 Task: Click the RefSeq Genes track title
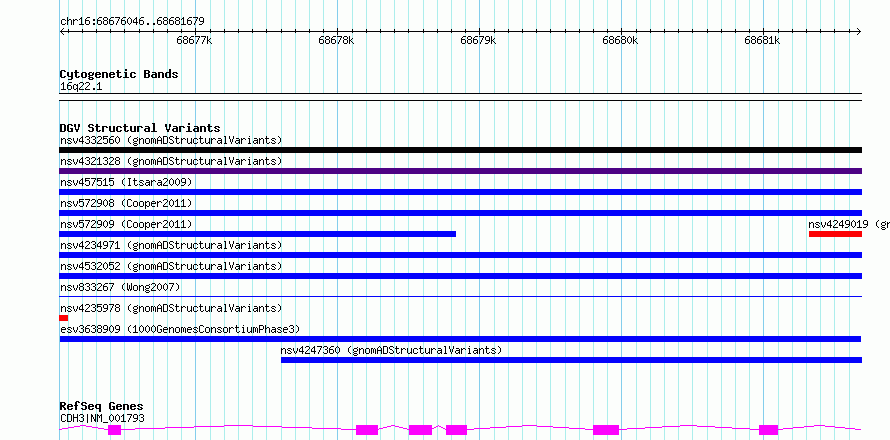coord(101,406)
